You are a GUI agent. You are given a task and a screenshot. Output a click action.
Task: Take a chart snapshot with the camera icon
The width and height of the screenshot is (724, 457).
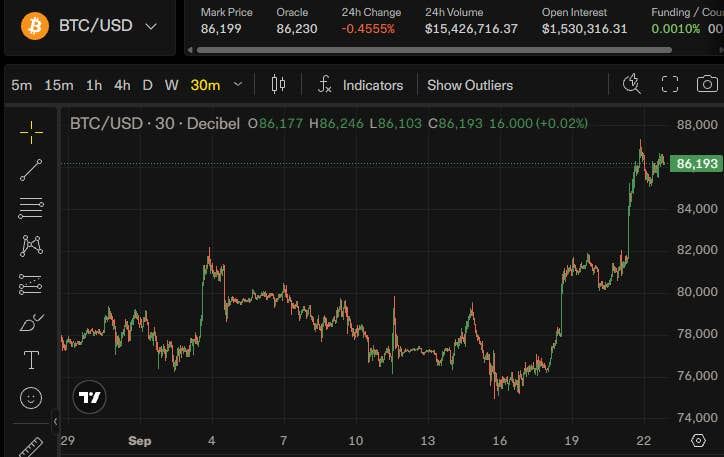point(707,84)
